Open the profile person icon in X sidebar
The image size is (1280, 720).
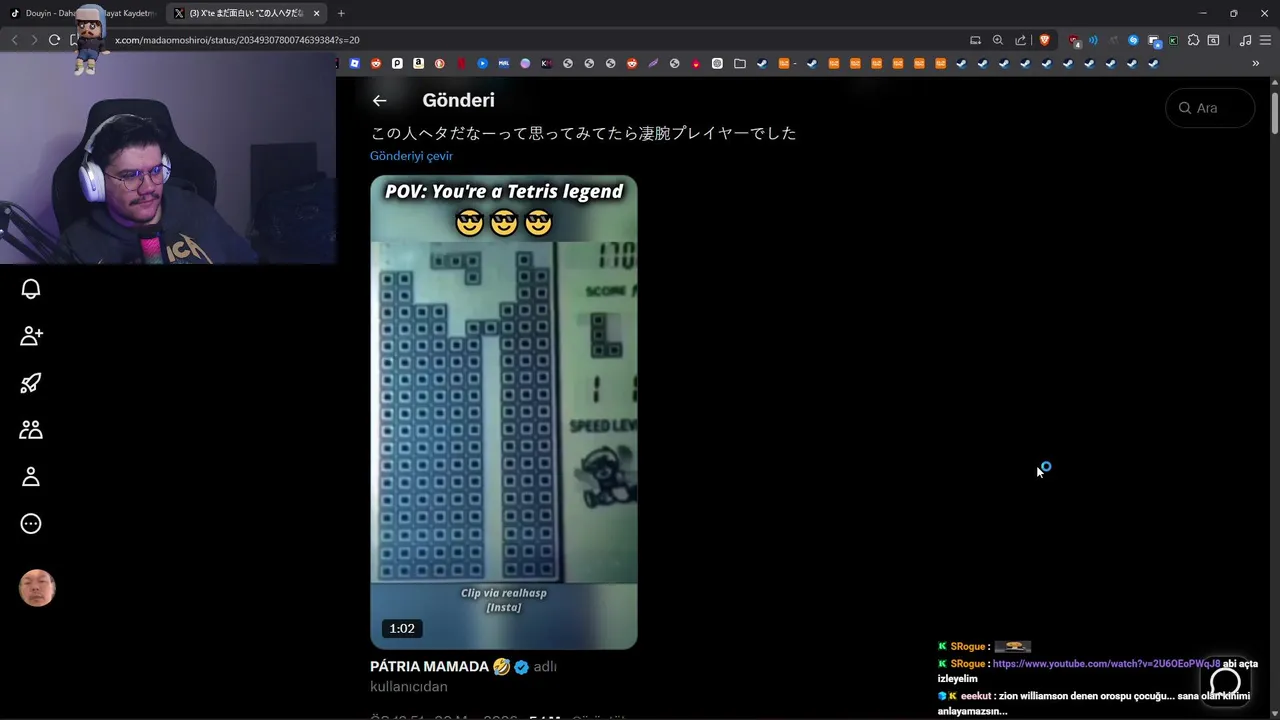(x=31, y=477)
